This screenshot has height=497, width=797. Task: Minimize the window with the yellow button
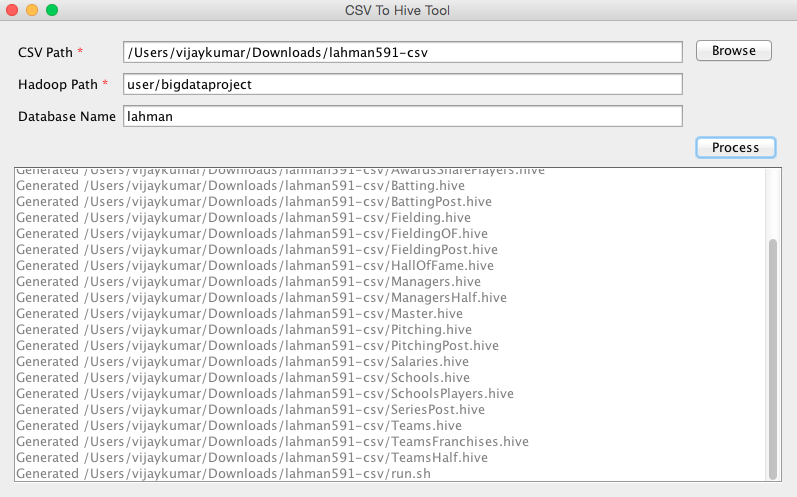click(x=32, y=10)
